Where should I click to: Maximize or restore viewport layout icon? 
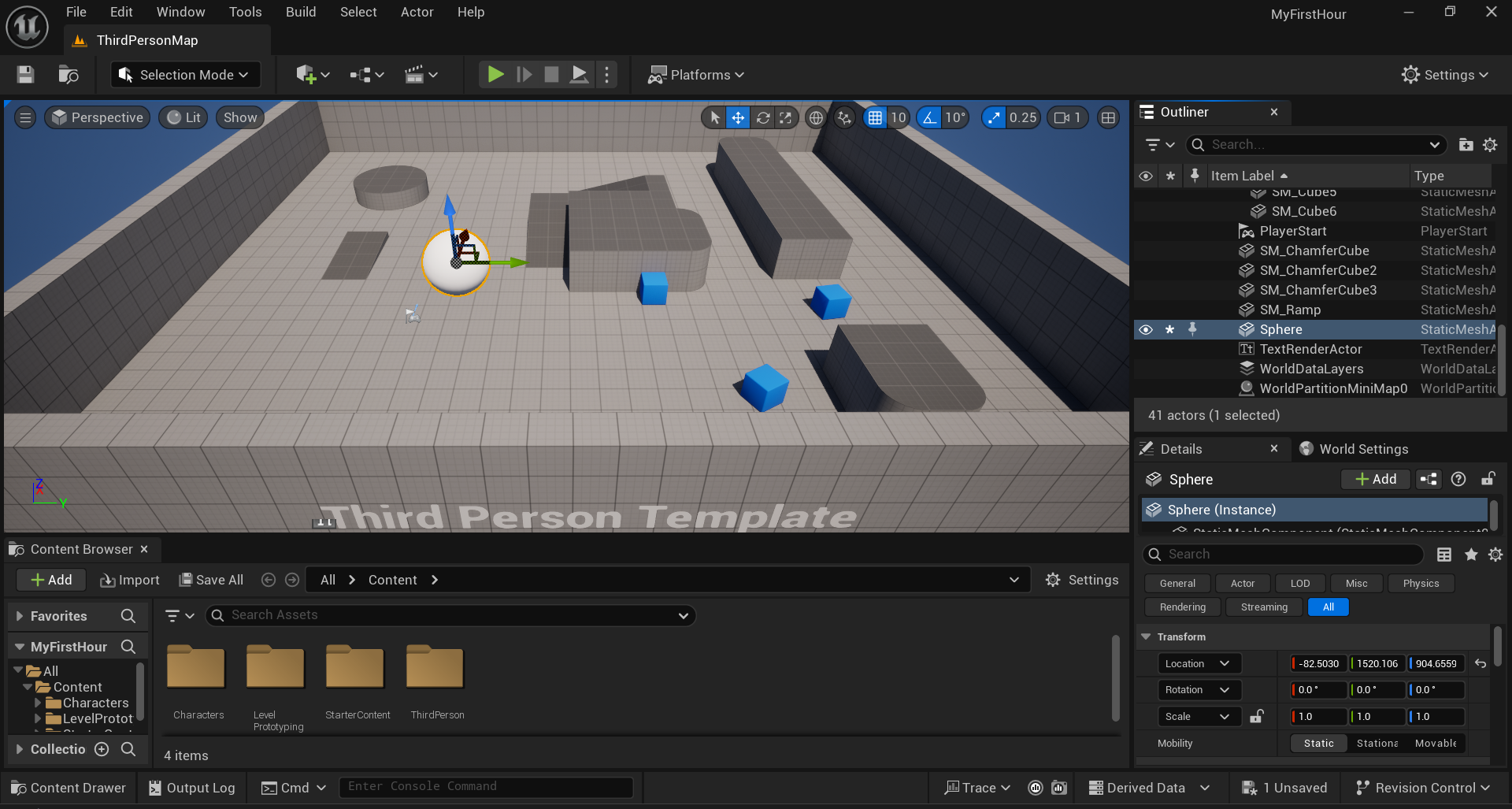click(1108, 117)
